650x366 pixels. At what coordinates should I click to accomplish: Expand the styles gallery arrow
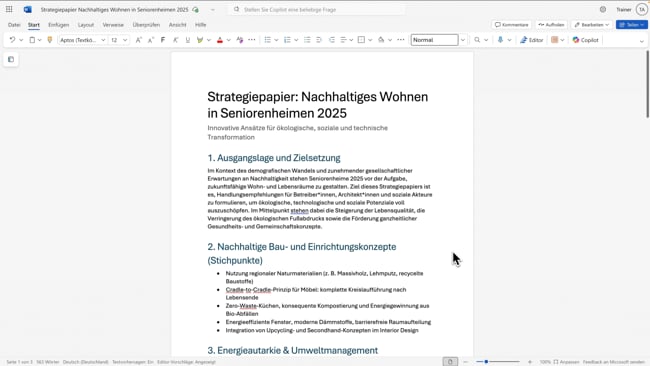pyautogui.click(x=463, y=40)
